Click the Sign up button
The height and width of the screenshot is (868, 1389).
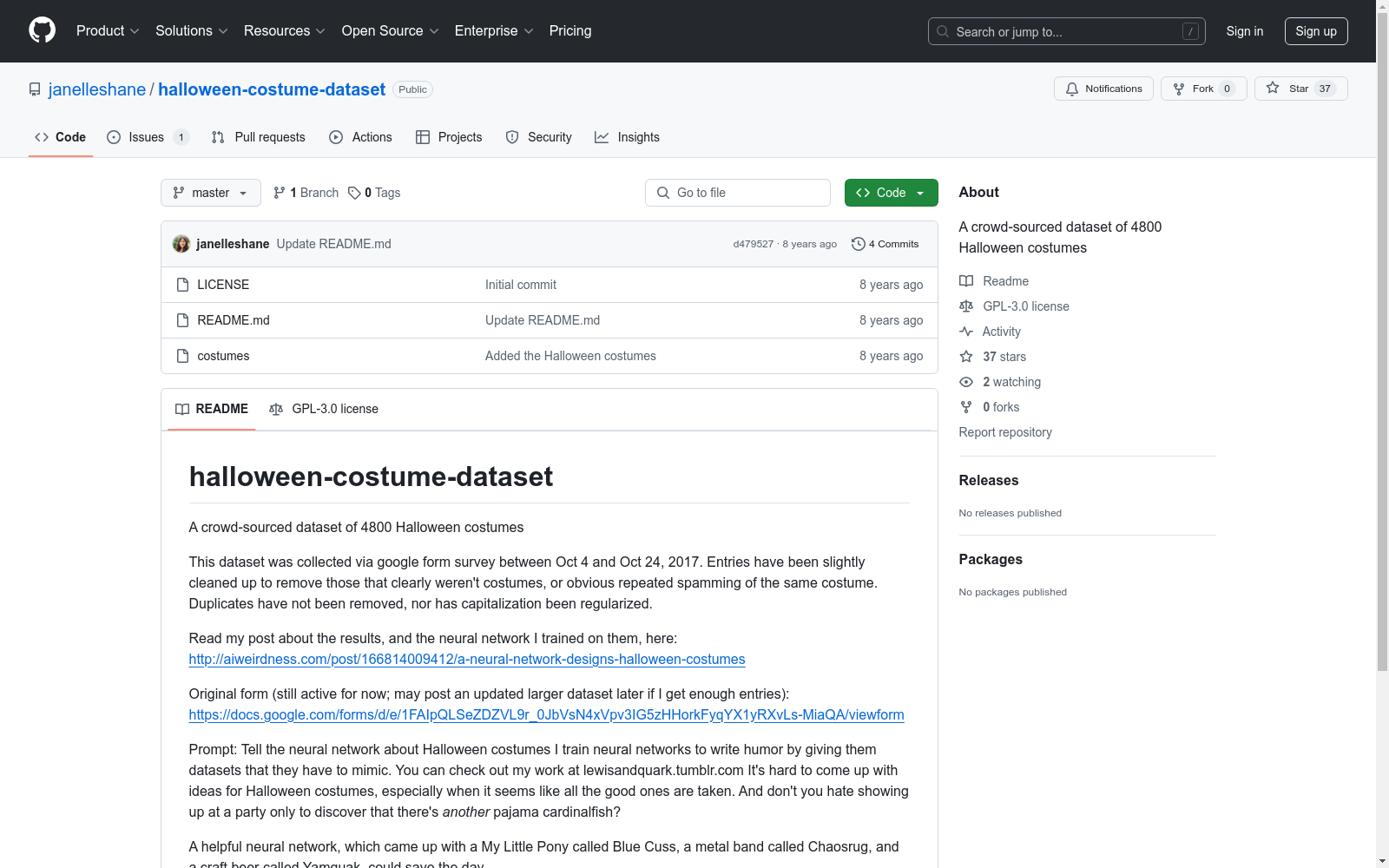click(x=1316, y=31)
